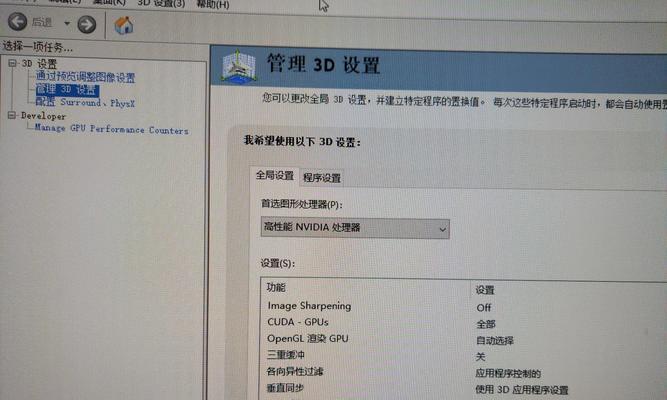Click the Developer label in tree
The height and width of the screenshot is (400, 667).
pos(43,116)
